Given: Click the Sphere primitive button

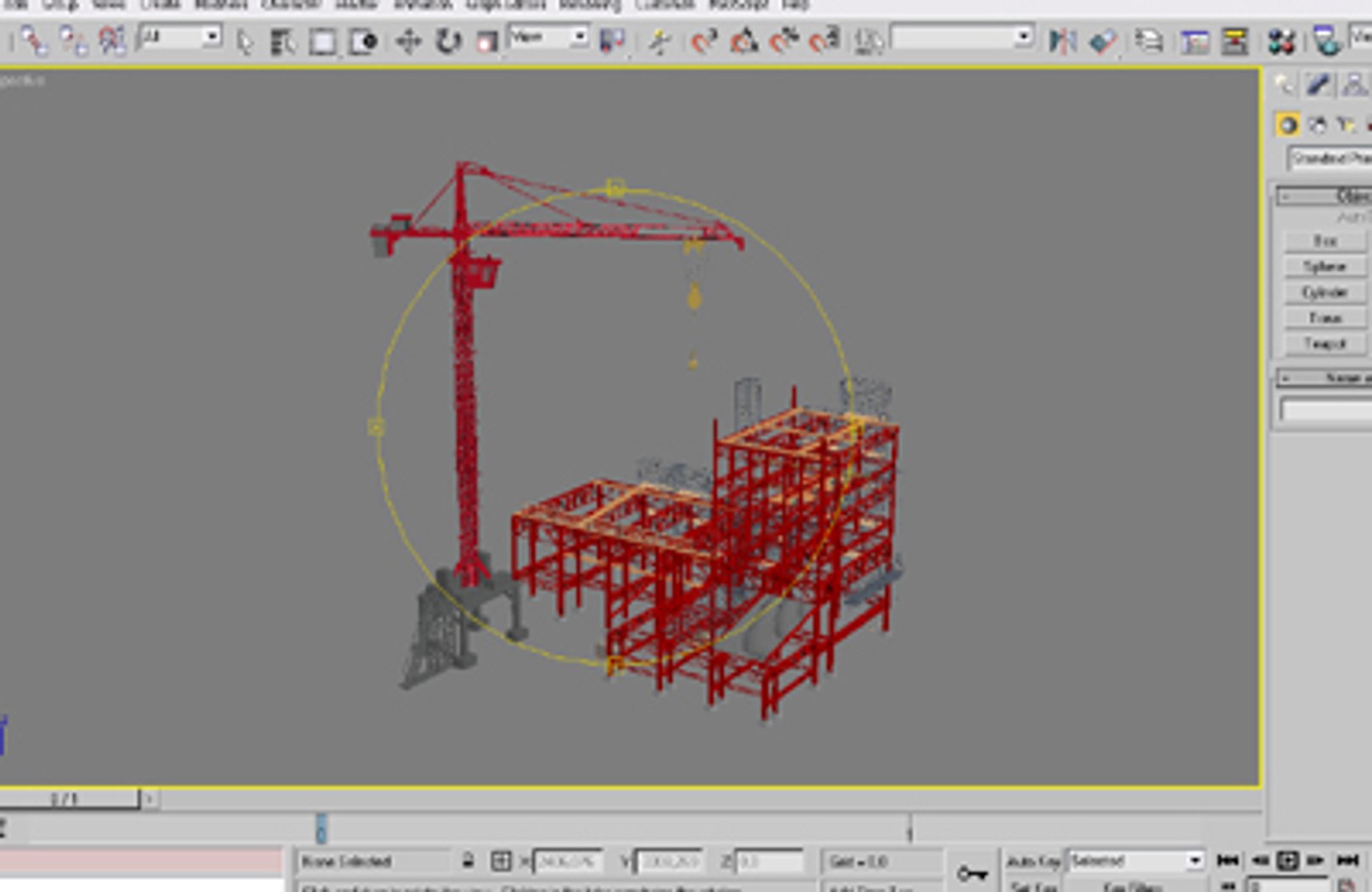Looking at the screenshot, I should pyautogui.click(x=1325, y=267).
